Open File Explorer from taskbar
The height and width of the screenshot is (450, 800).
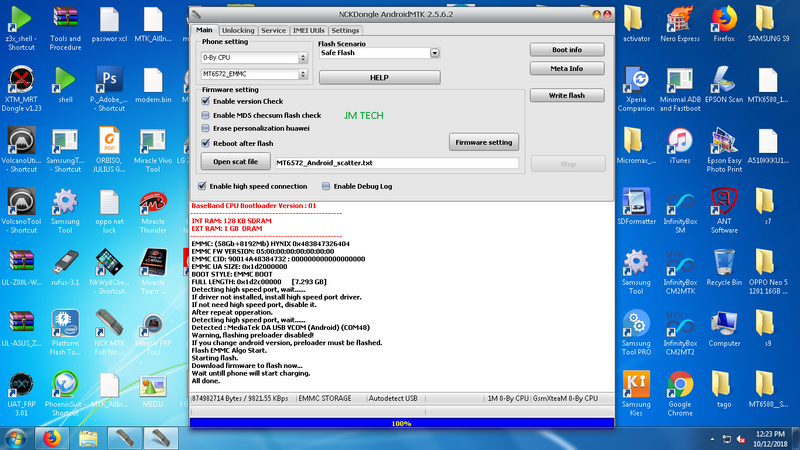coord(88,439)
